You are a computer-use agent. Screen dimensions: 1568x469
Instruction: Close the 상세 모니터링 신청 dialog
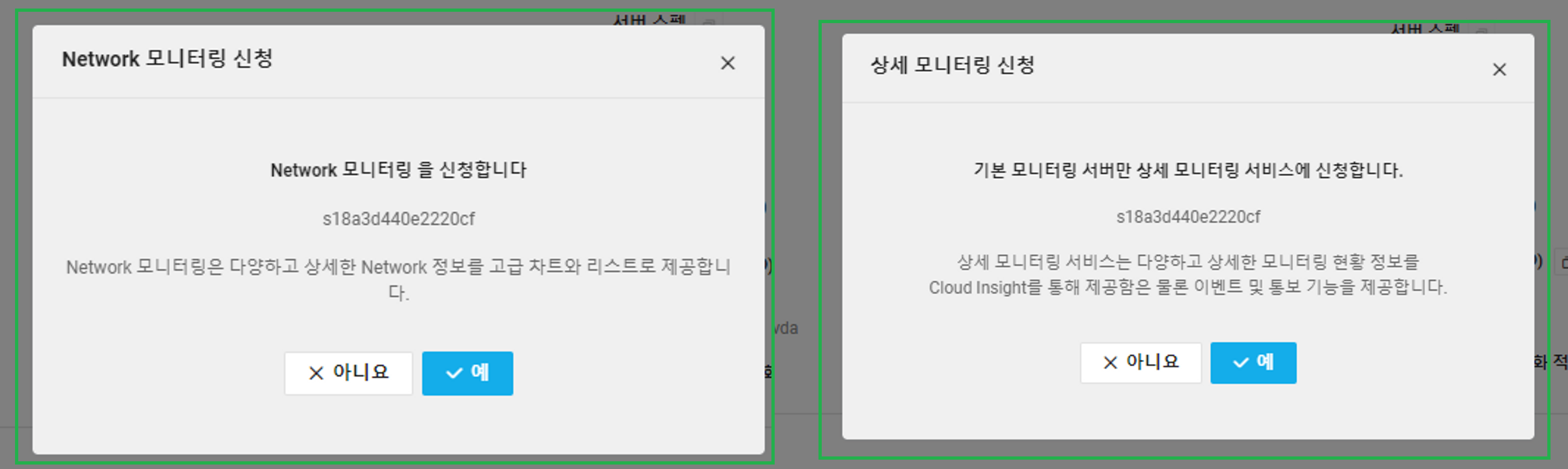click(x=1499, y=70)
